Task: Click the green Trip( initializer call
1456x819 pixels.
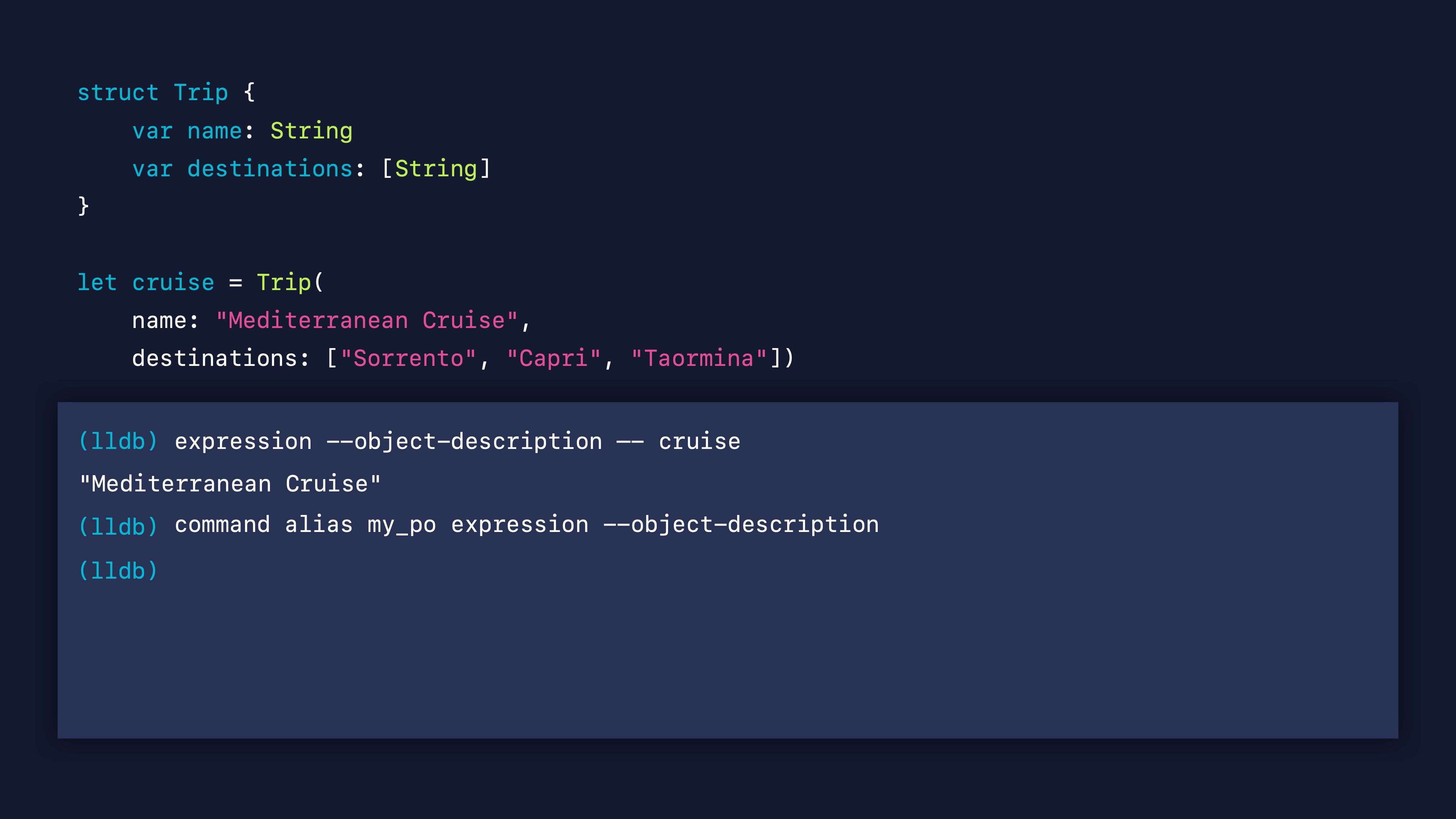Action: pyautogui.click(x=289, y=282)
